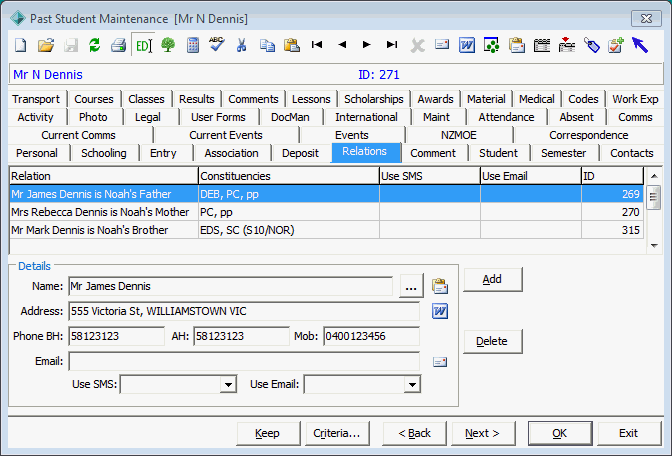Click the ED edit text icon
Screen dimensions: 672x456
(x=143, y=45)
